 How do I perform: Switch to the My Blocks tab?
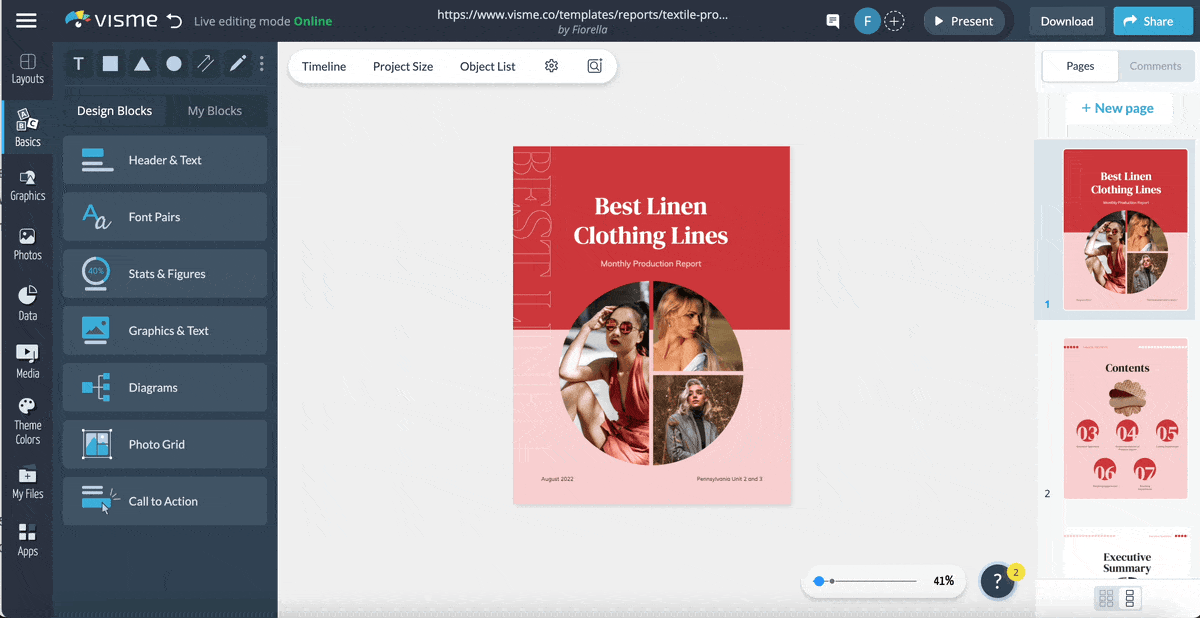tap(215, 111)
